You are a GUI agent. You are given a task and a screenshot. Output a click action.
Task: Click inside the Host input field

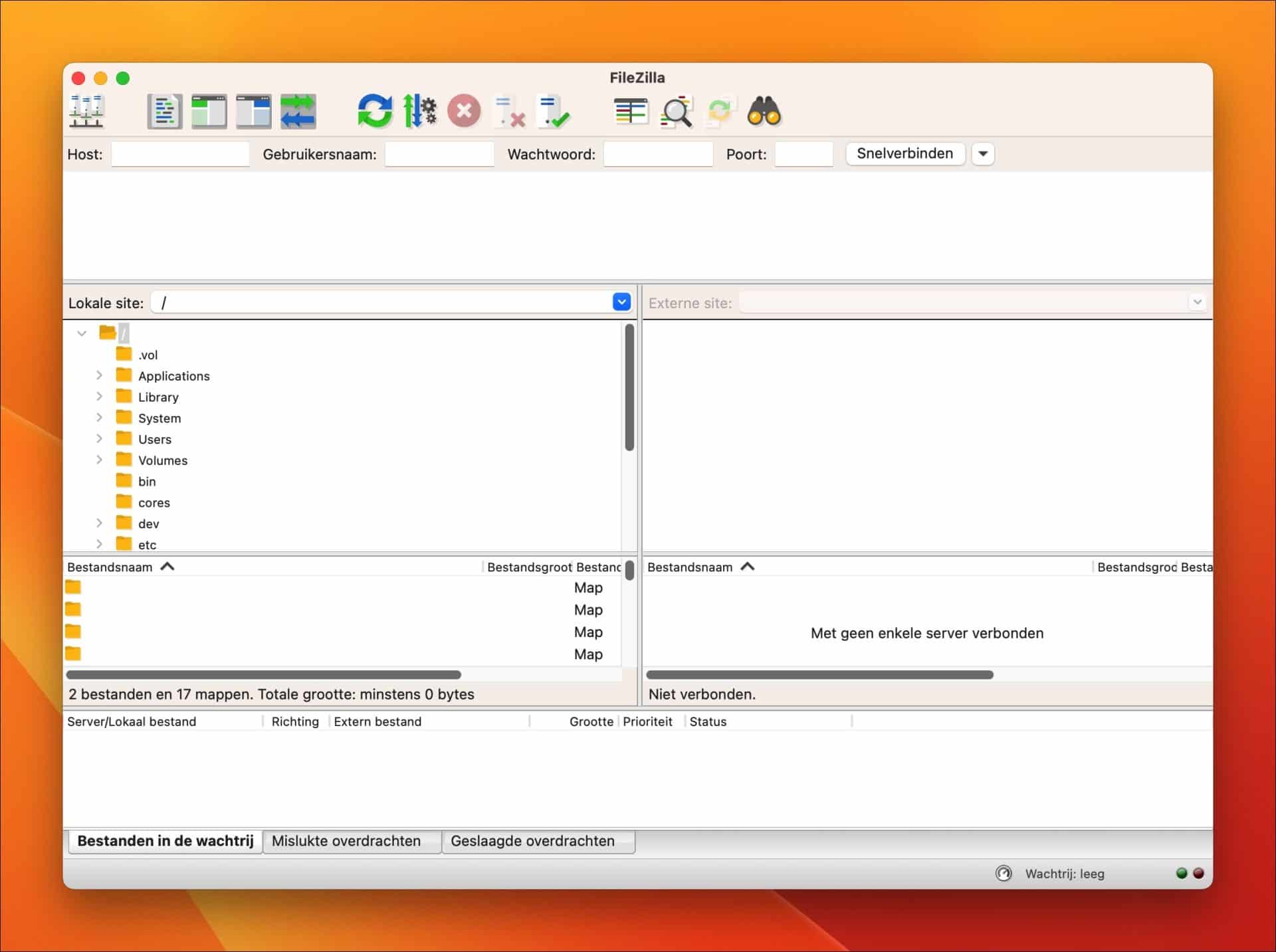click(180, 153)
